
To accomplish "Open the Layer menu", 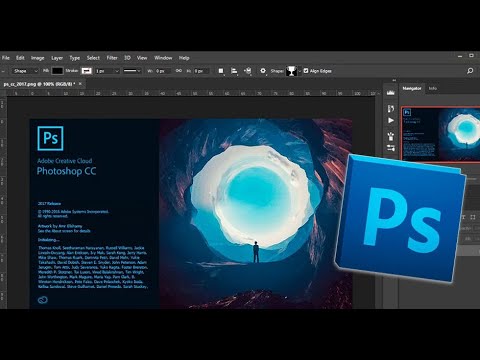I will pyautogui.click(x=57, y=58).
